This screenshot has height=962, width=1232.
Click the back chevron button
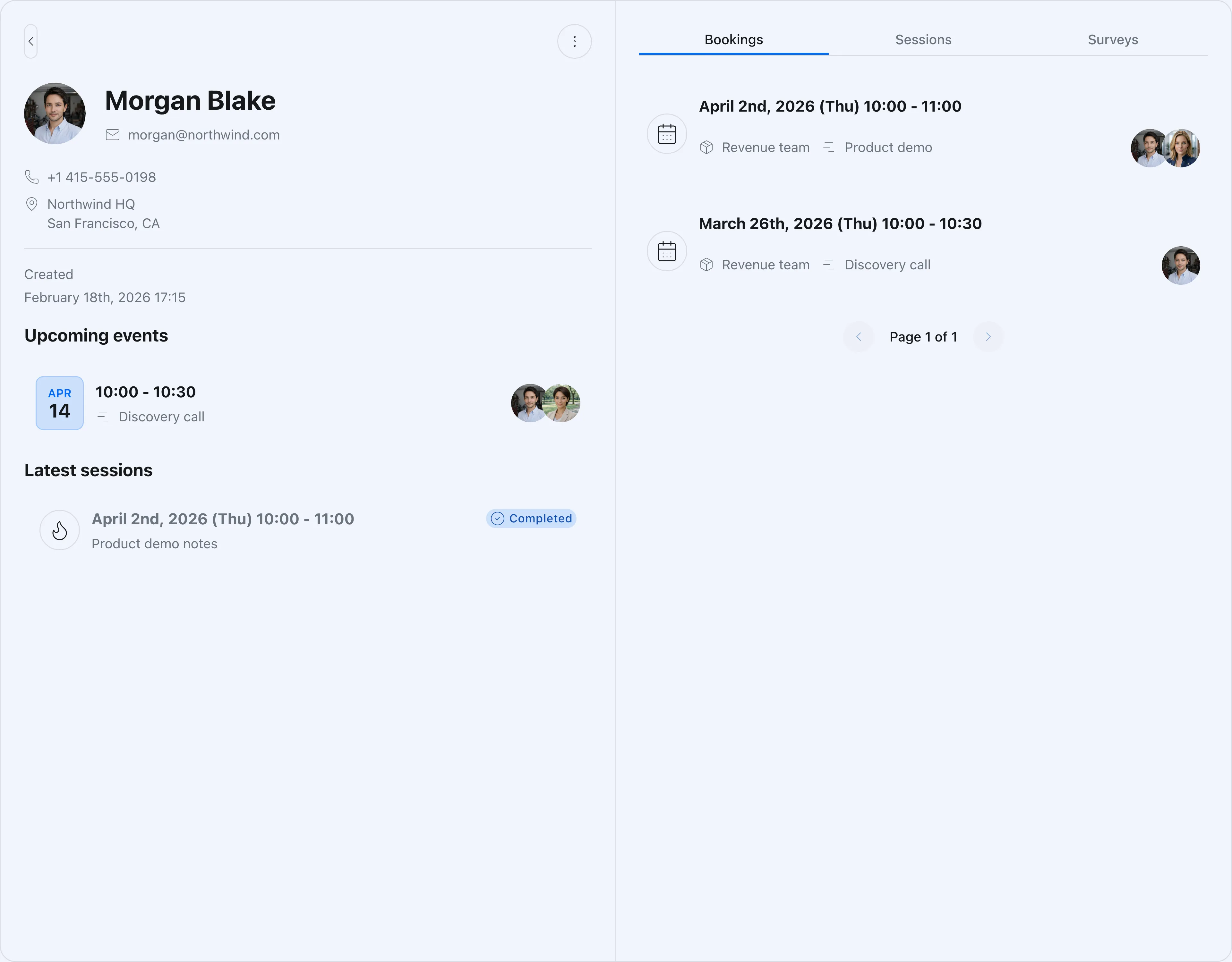[31, 41]
